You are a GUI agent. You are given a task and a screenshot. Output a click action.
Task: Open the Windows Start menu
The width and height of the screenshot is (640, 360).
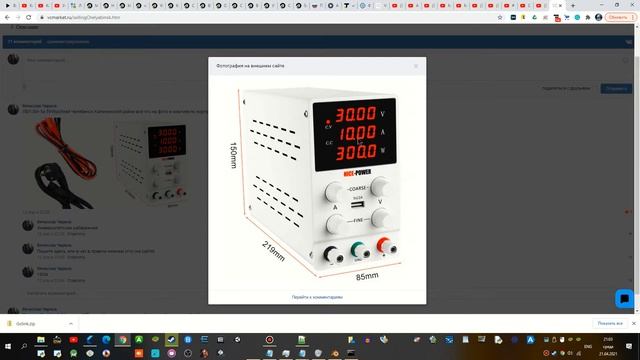(8, 347)
